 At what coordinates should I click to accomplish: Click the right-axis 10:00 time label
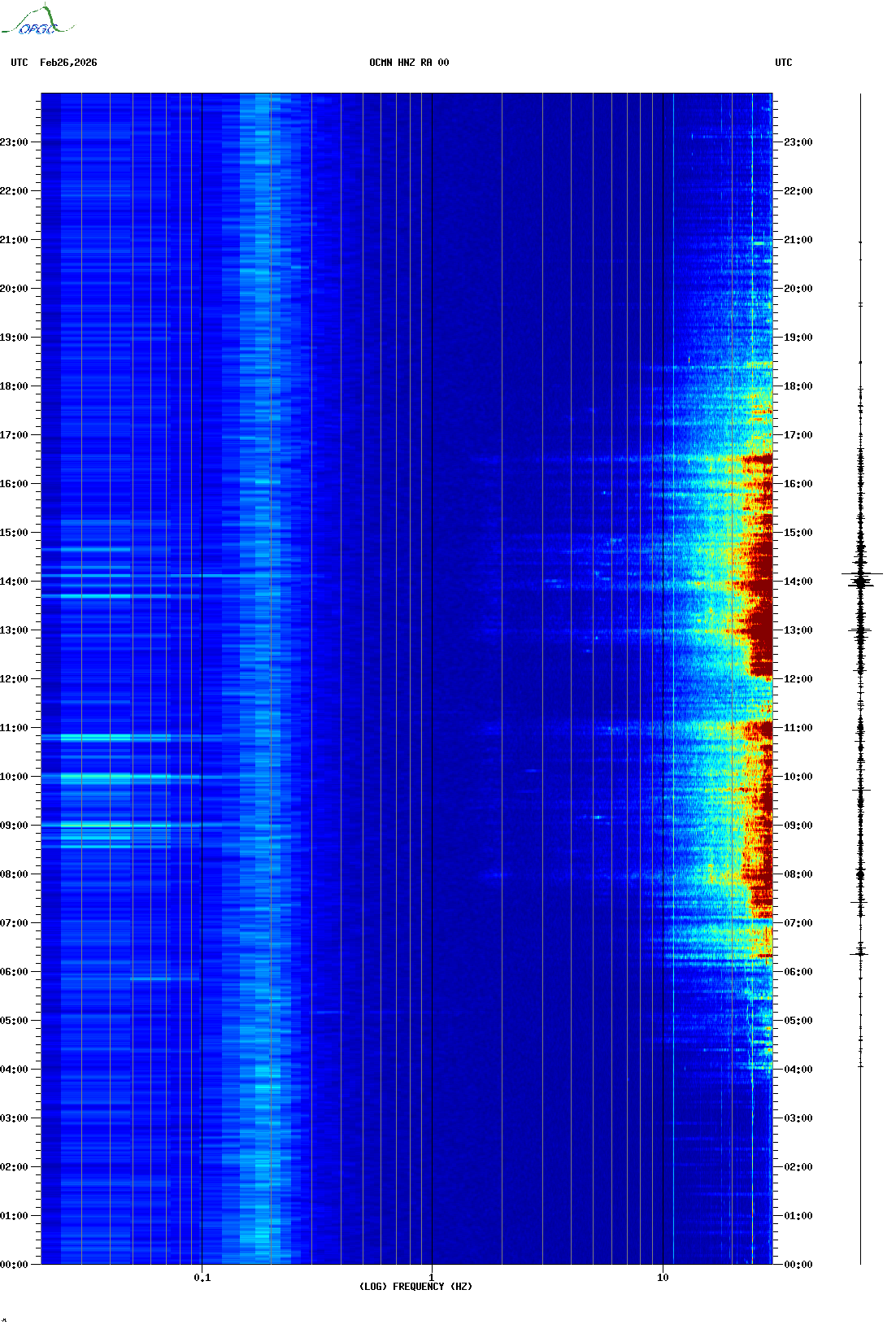coord(798,777)
